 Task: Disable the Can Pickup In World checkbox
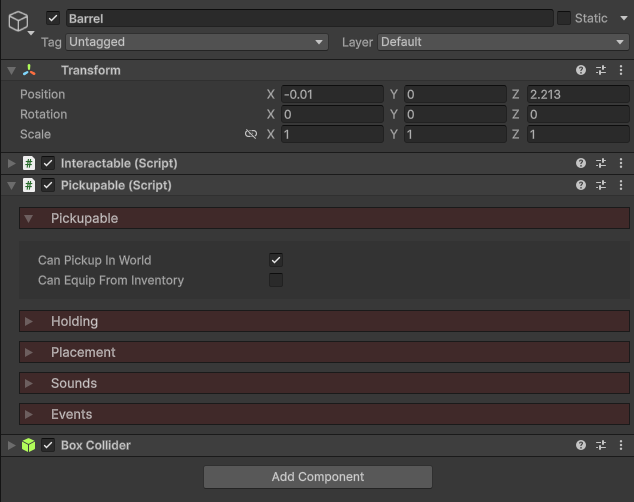(276, 260)
